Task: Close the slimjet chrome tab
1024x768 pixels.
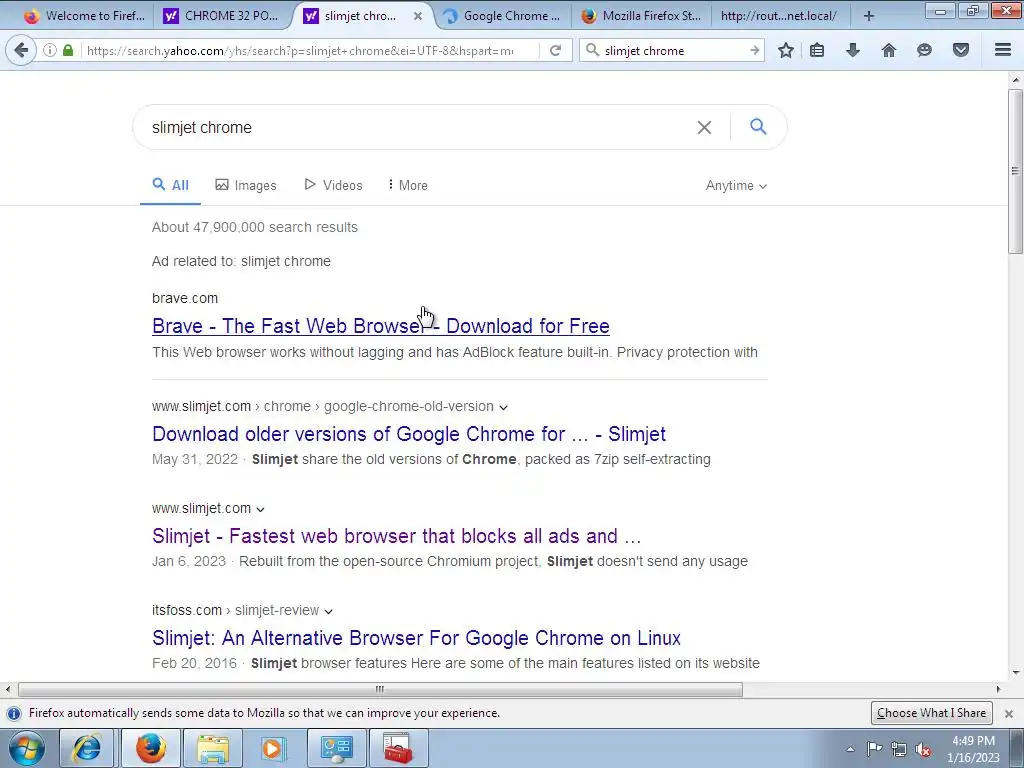Action: (x=418, y=16)
